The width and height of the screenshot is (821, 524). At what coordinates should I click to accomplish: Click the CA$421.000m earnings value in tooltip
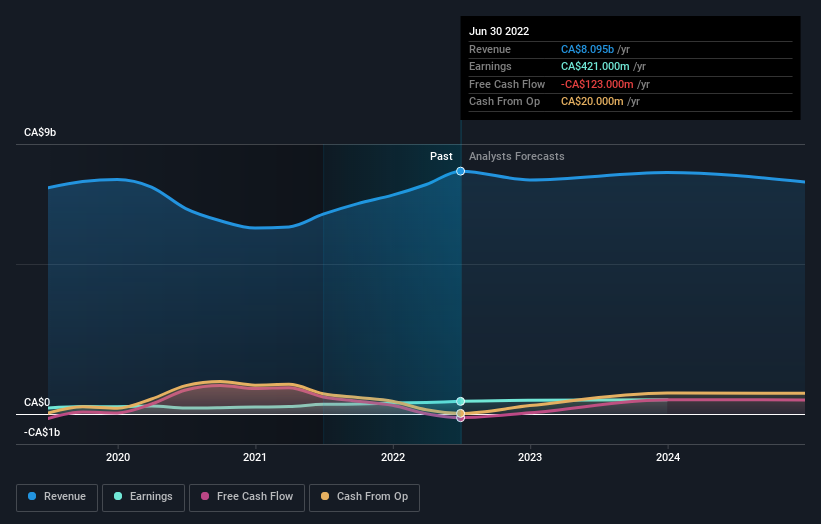point(595,66)
